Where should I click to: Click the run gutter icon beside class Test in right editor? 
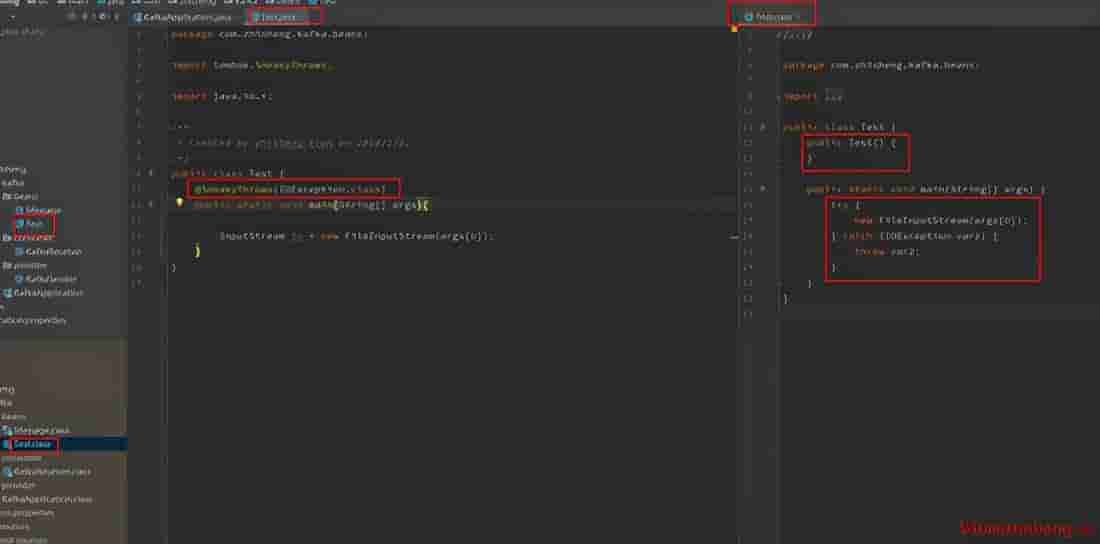click(x=763, y=127)
